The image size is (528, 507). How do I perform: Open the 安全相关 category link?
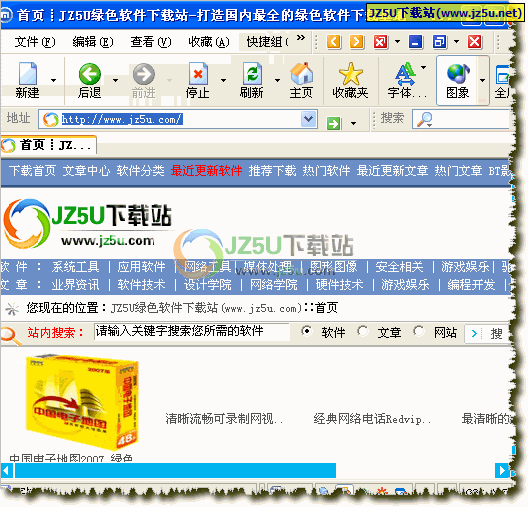399,267
